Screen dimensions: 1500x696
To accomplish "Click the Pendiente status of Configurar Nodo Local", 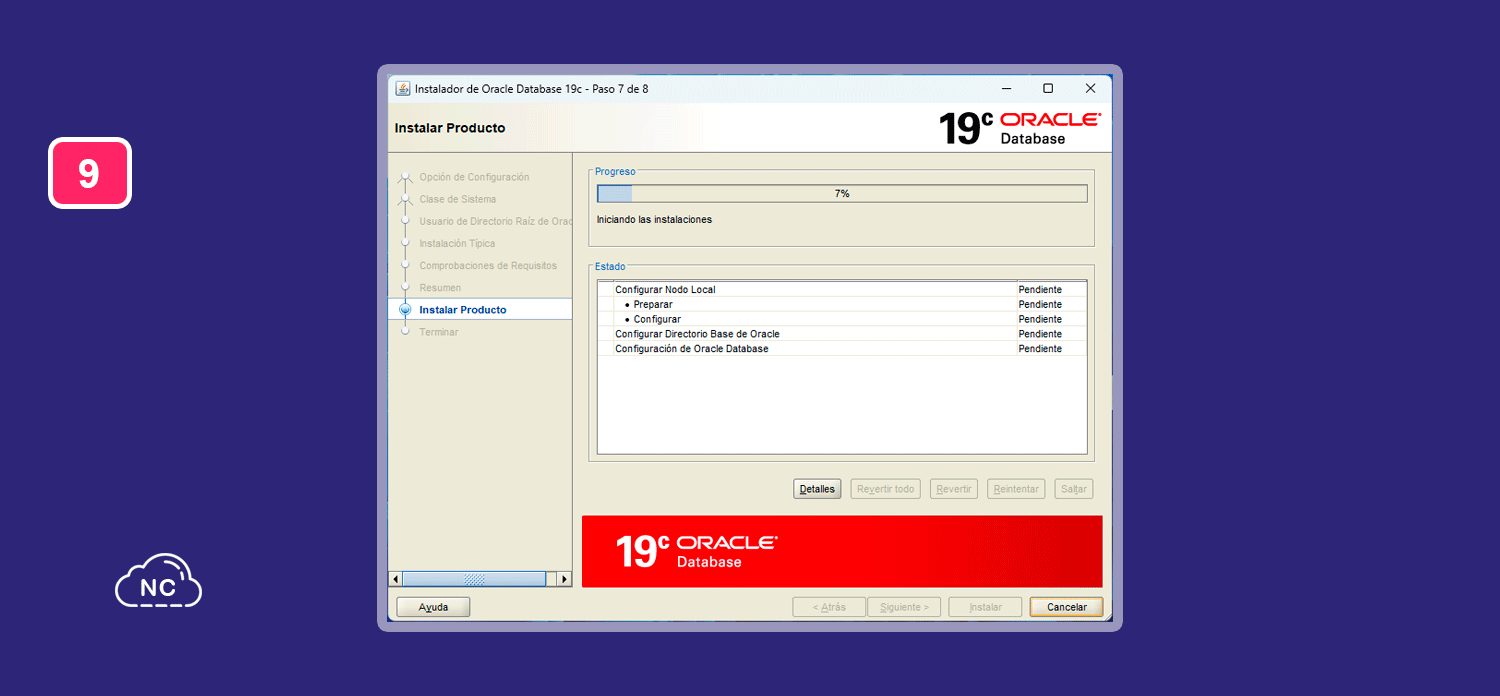I will click(1040, 289).
